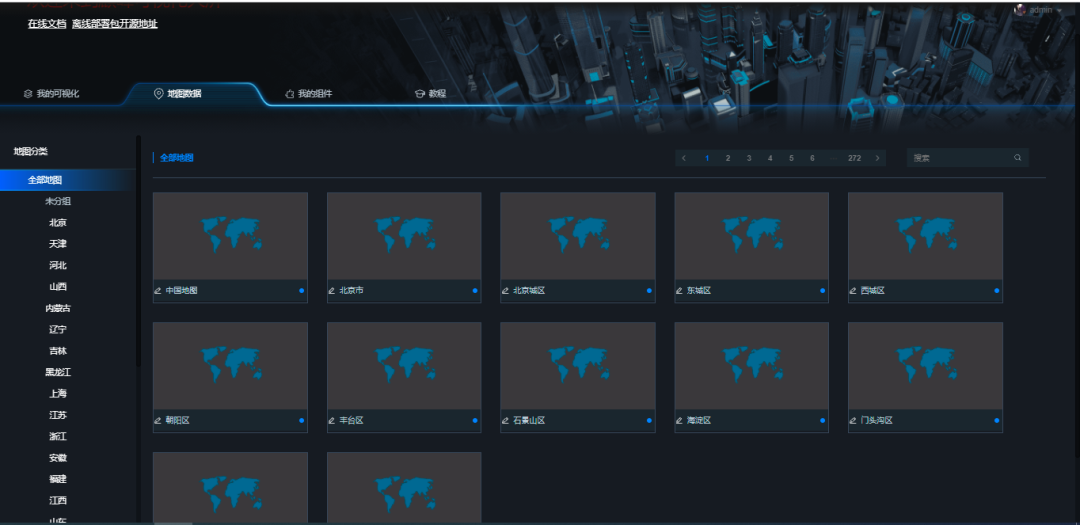Toggle the blue status dot on 丰台区
1080x525 pixels.
click(475, 421)
